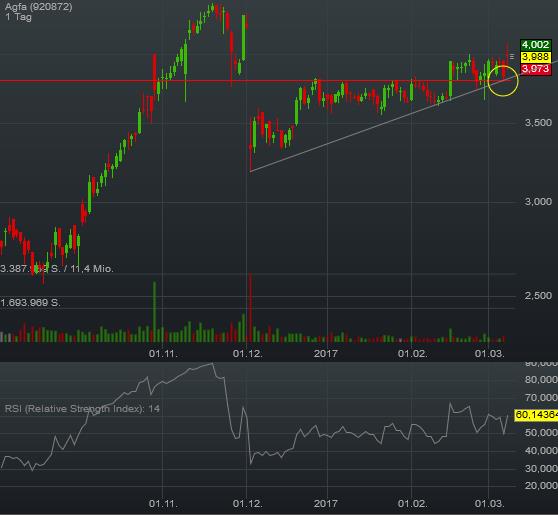Screen dimensions: 558x515
Task: Click the tall green volume bar before 01.11.
Action: pyautogui.click(x=154, y=312)
